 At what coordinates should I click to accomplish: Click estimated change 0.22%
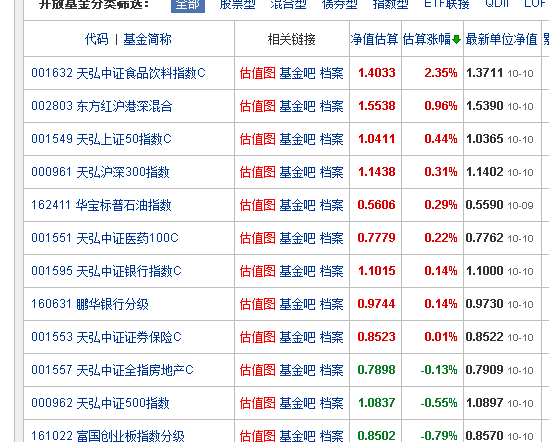click(441, 238)
